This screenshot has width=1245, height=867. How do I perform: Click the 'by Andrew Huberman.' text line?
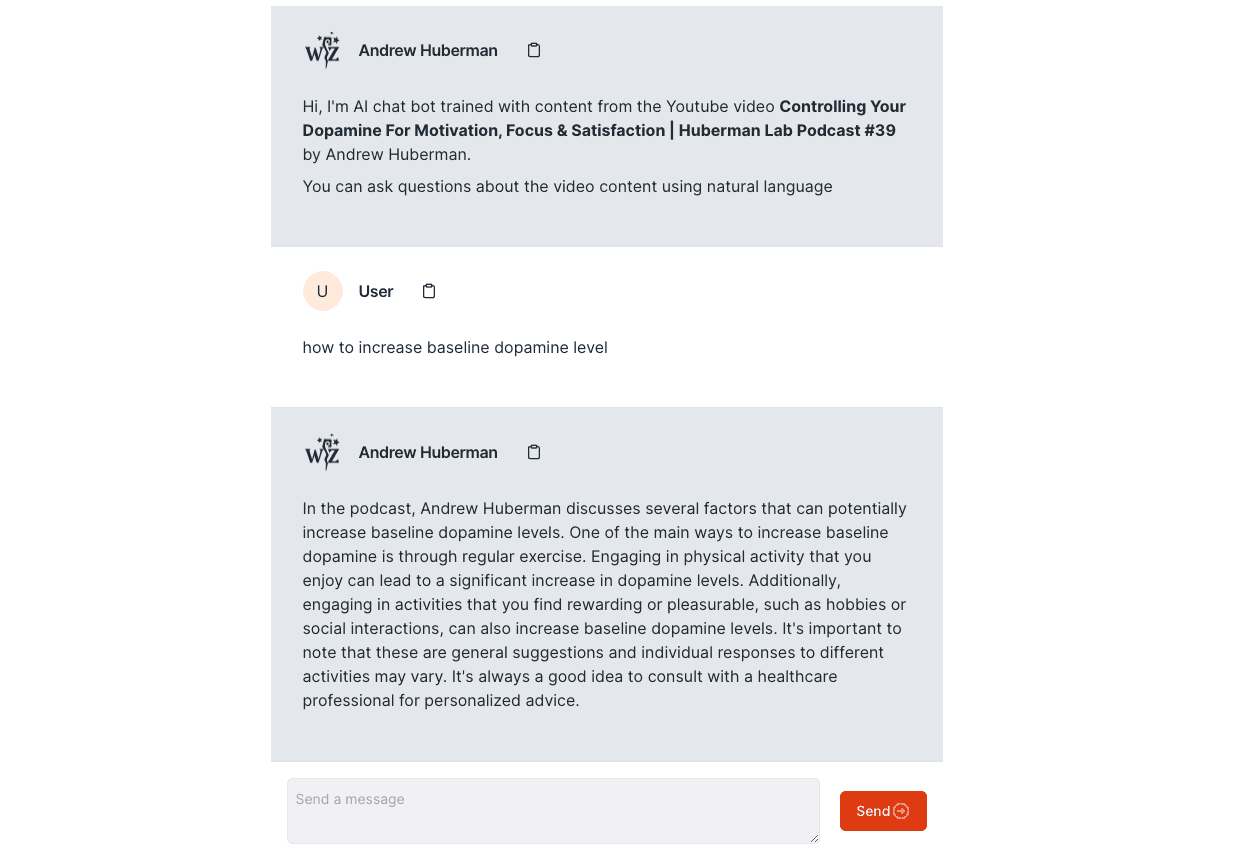coord(386,155)
